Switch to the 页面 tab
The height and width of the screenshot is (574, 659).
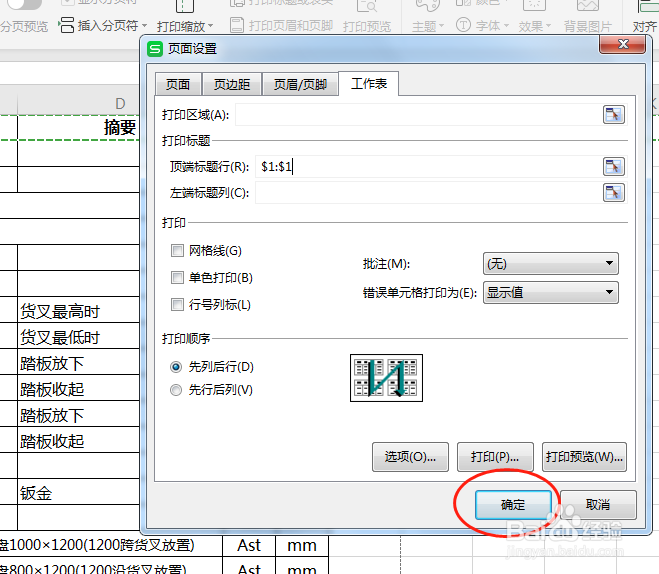click(x=178, y=84)
